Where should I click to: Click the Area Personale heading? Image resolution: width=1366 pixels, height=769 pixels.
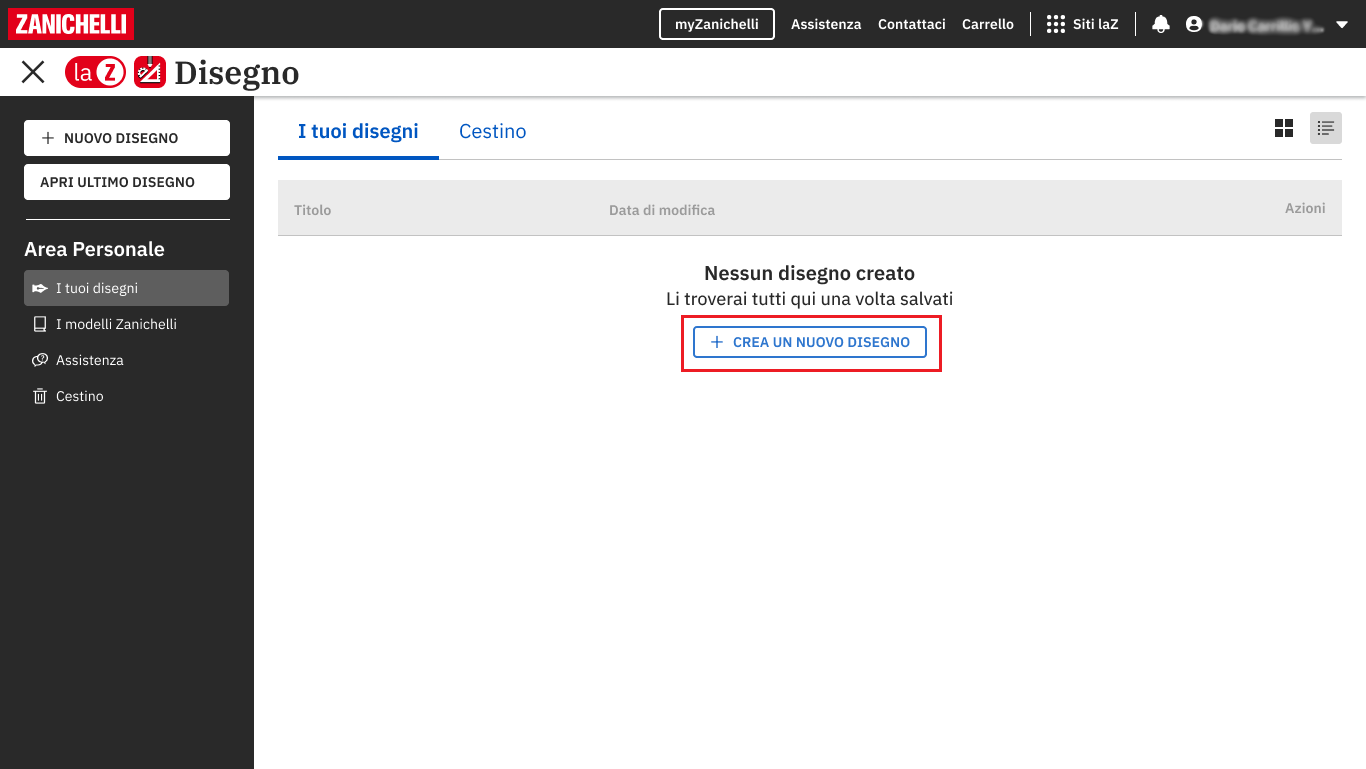coord(94,249)
